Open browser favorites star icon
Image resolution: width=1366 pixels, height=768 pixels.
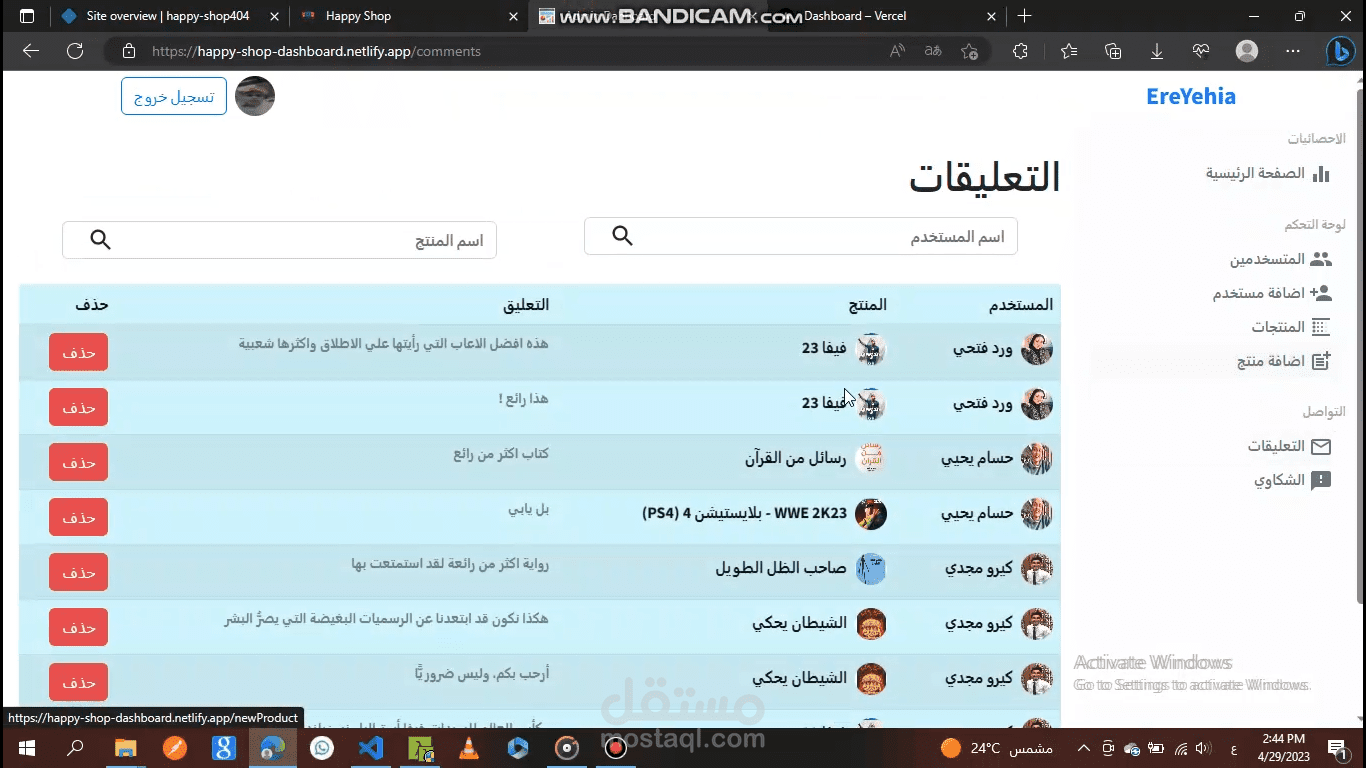pyautogui.click(x=1069, y=51)
